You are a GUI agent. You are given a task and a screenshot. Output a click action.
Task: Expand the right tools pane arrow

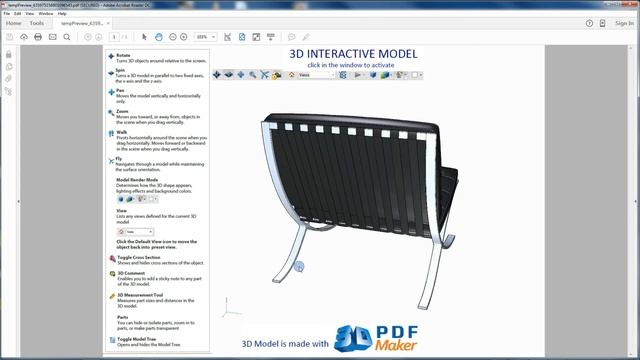coord(636,201)
